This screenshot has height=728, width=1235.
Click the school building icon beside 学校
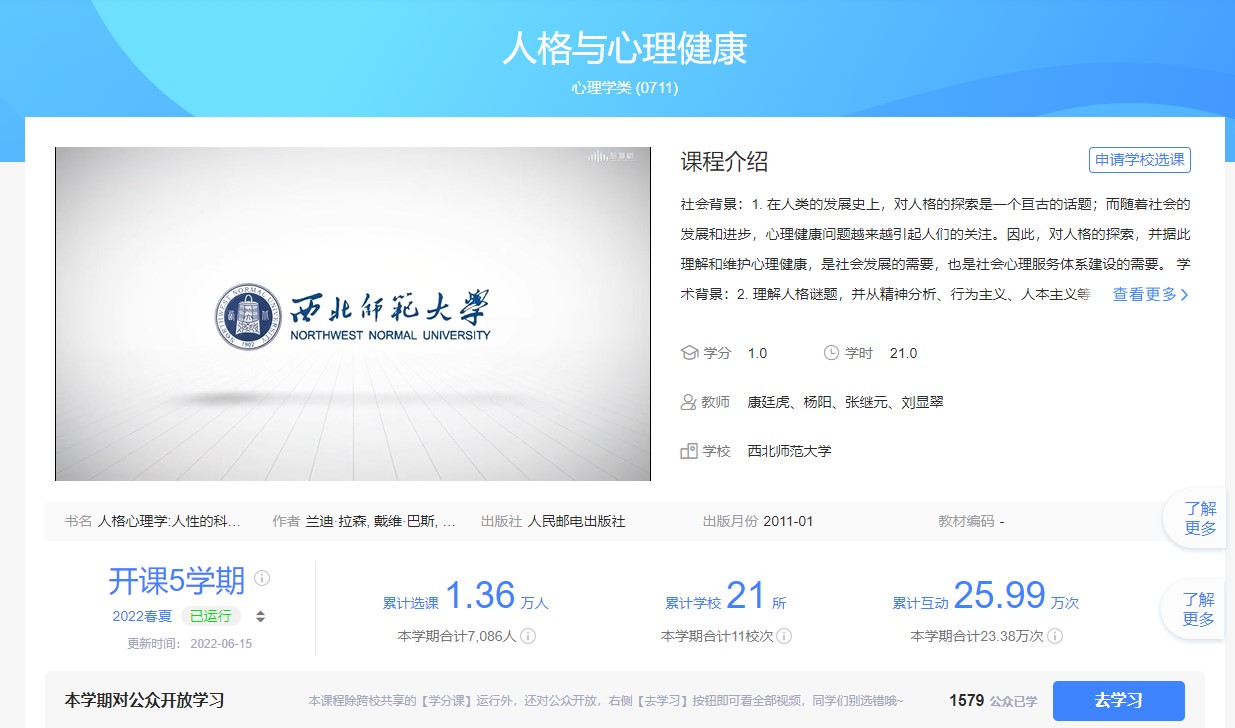tap(688, 451)
